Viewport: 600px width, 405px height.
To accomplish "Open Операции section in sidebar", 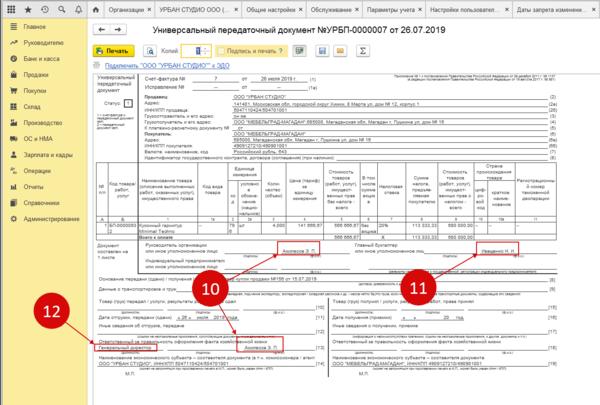I will pos(37,171).
